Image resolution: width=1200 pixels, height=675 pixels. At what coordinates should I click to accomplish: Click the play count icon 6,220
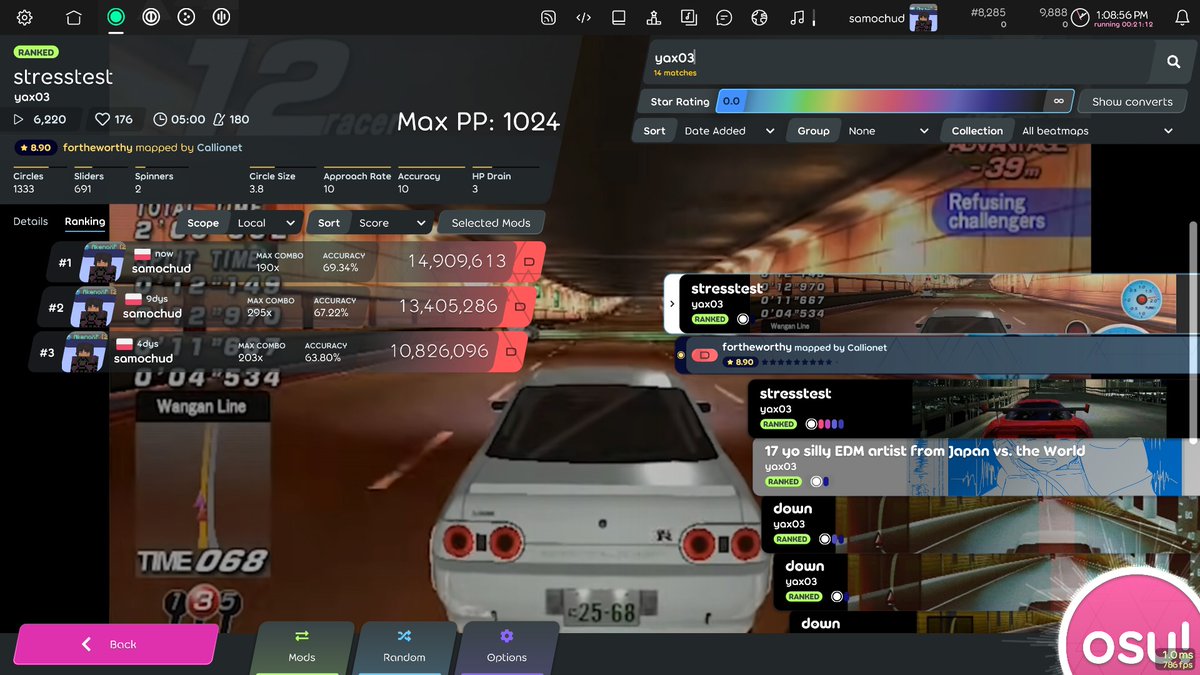[19, 119]
